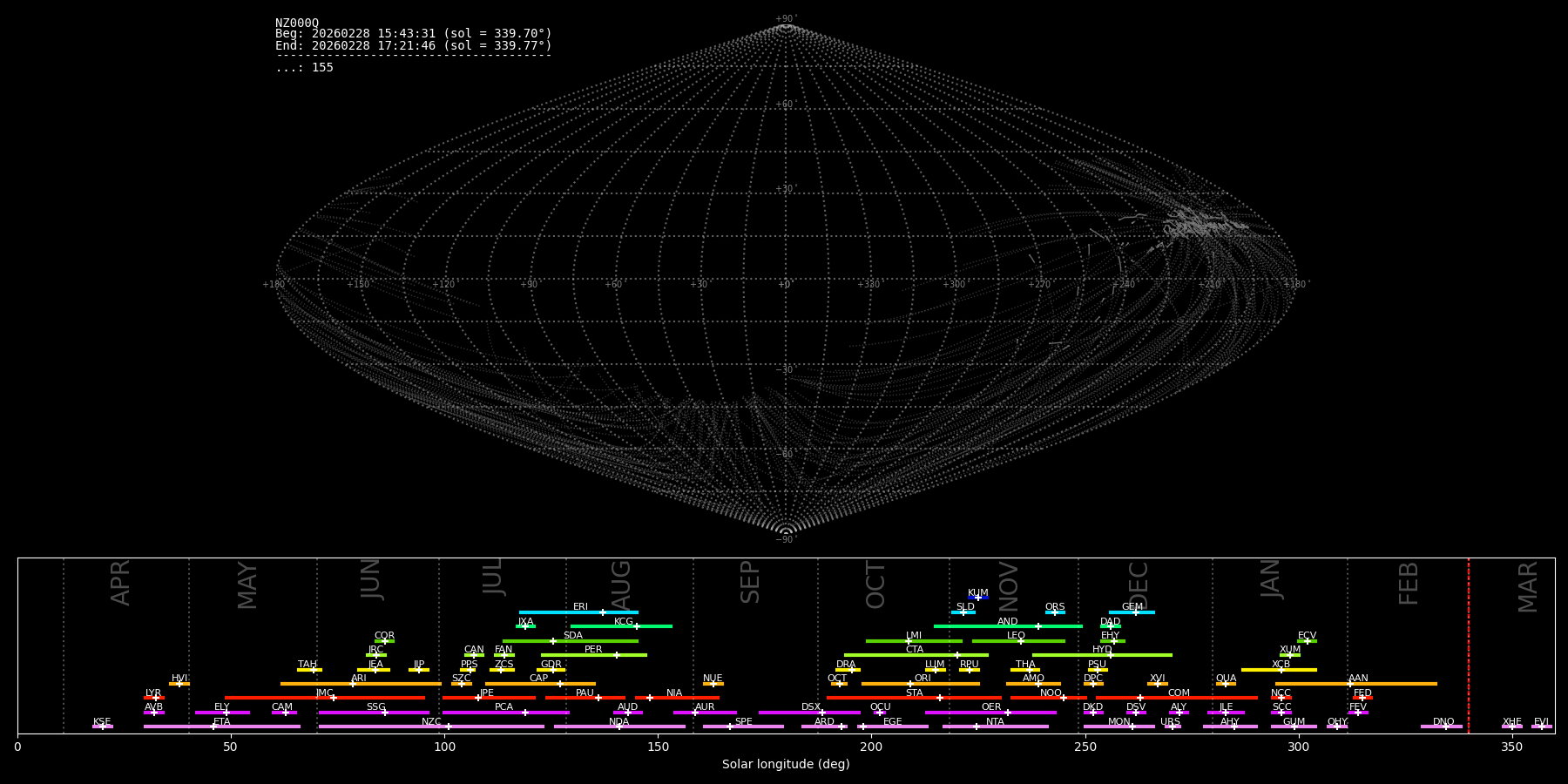Image resolution: width=1568 pixels, height=784 pixels.
Task: Select the DNO shower label
Action: coord(1443,722)
